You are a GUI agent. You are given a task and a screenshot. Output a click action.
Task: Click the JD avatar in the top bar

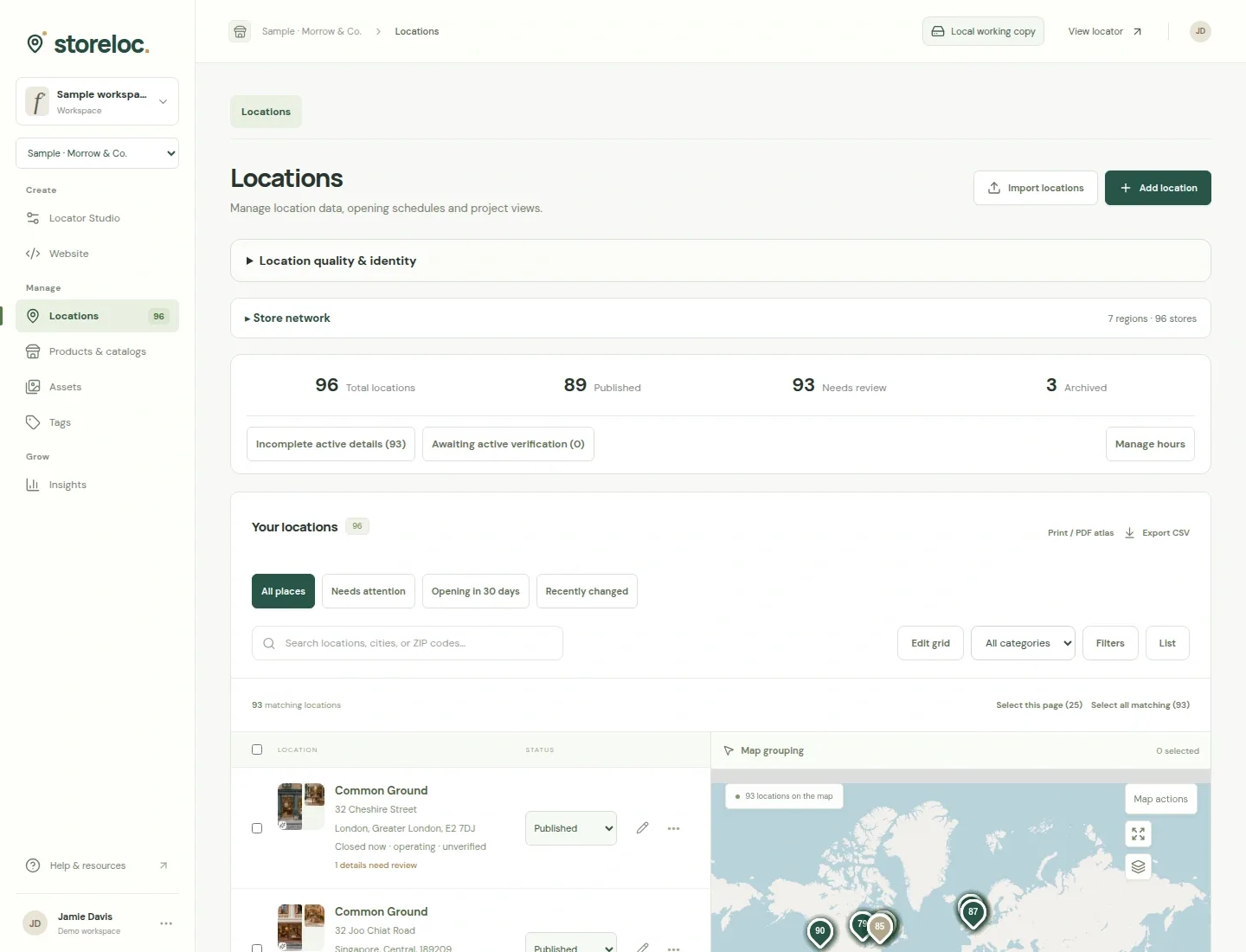[x=1200, y=31]
